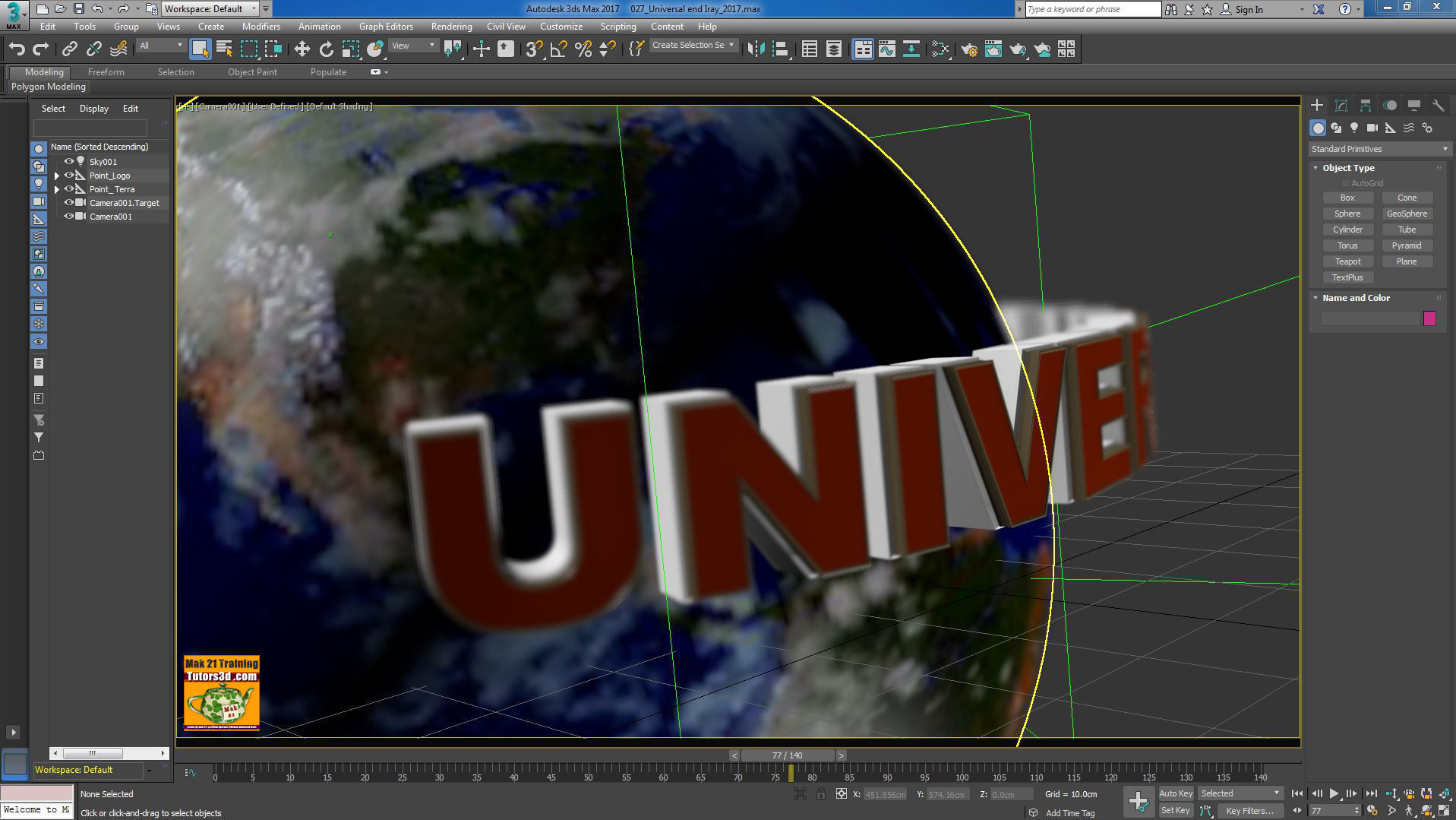1456x820 pixels.
Task: Open the Select by Name dialog
Action: tap(224, 49)
